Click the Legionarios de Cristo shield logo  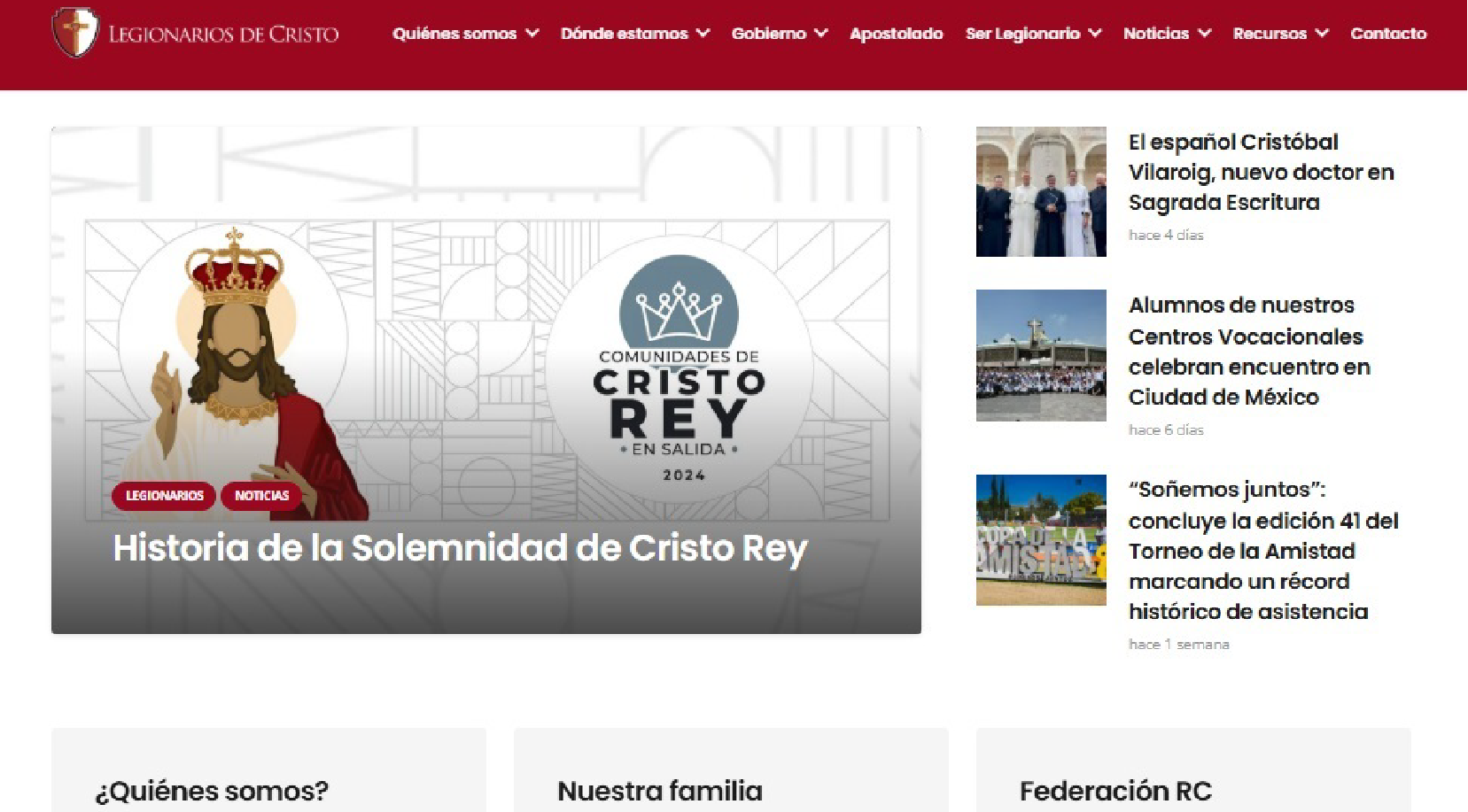[75, 33]
